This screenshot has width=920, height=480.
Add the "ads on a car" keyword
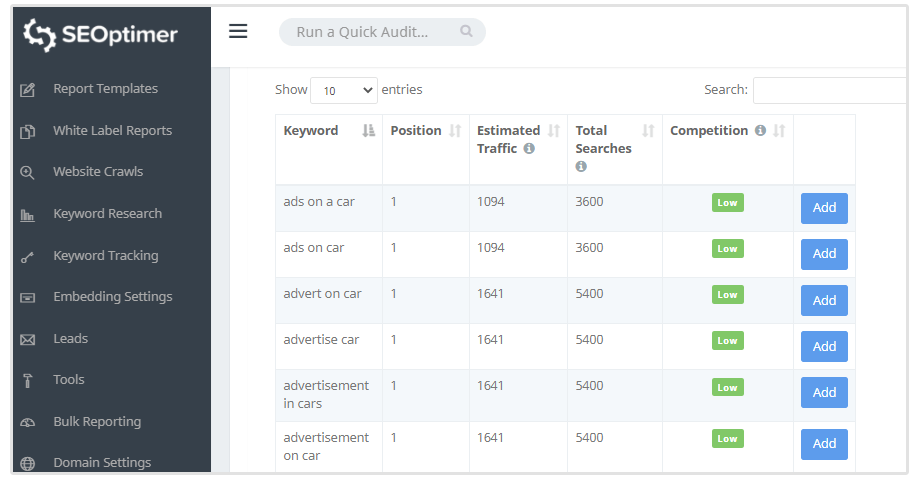[x=824, y=208]
